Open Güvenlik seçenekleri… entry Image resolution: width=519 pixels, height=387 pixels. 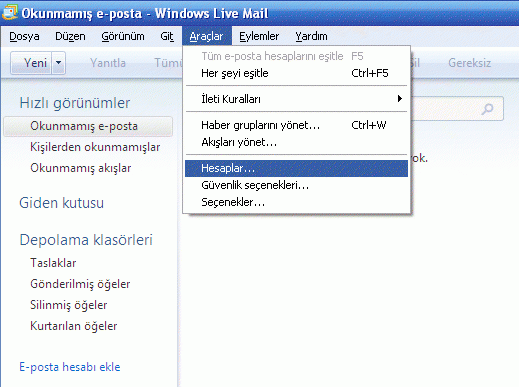click(296, 185)
